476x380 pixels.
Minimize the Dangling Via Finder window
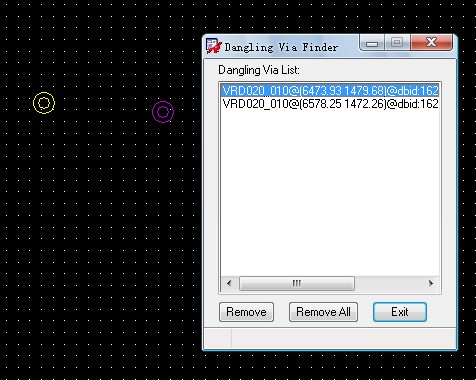[x=372, y=43]
